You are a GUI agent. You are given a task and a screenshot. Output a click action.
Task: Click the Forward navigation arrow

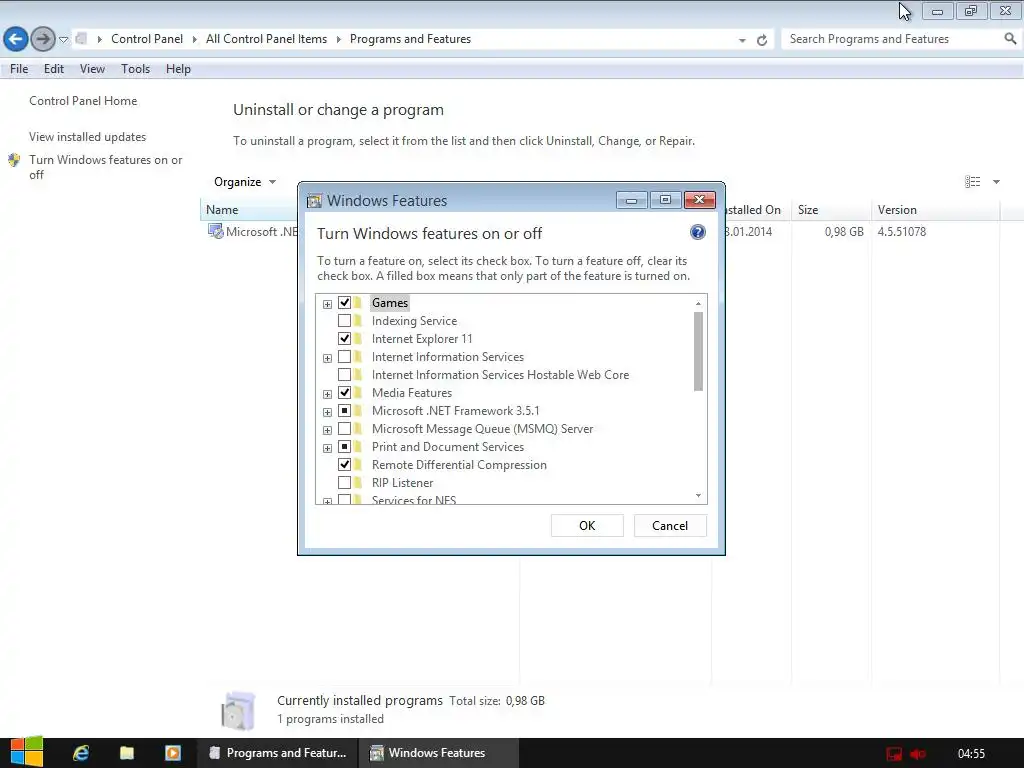[x=43, y=39]
